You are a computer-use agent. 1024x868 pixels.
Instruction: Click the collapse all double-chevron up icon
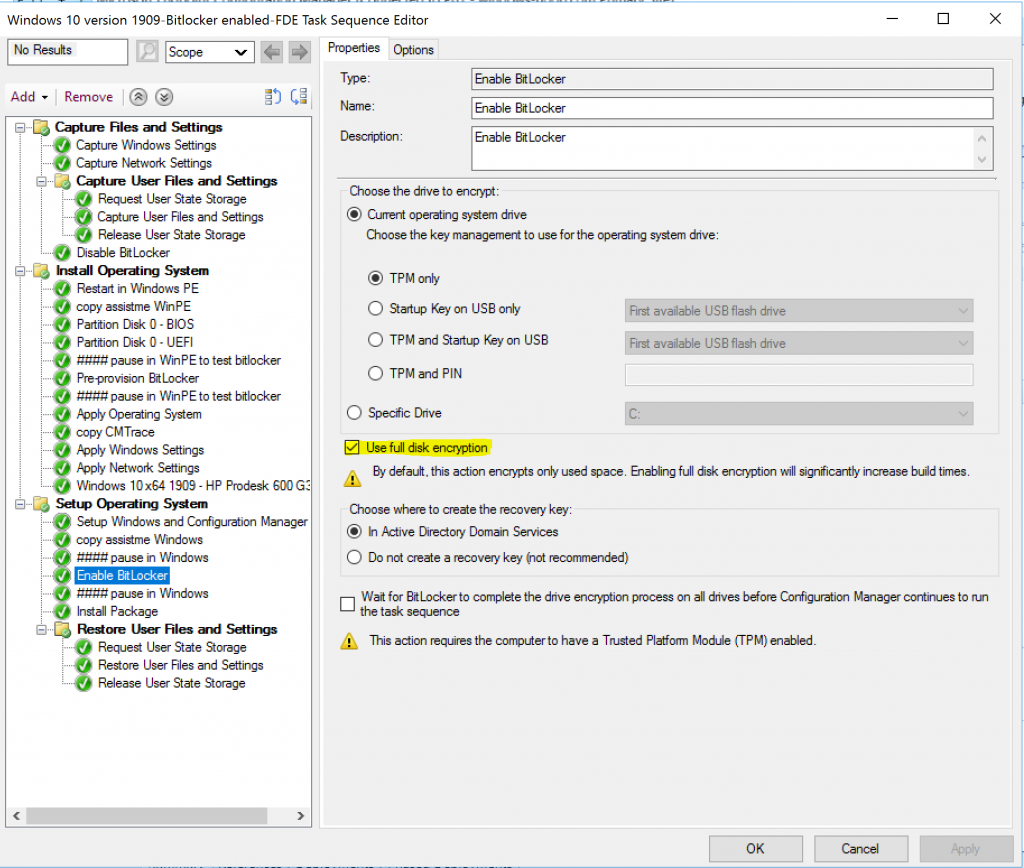tap(139, 97)
